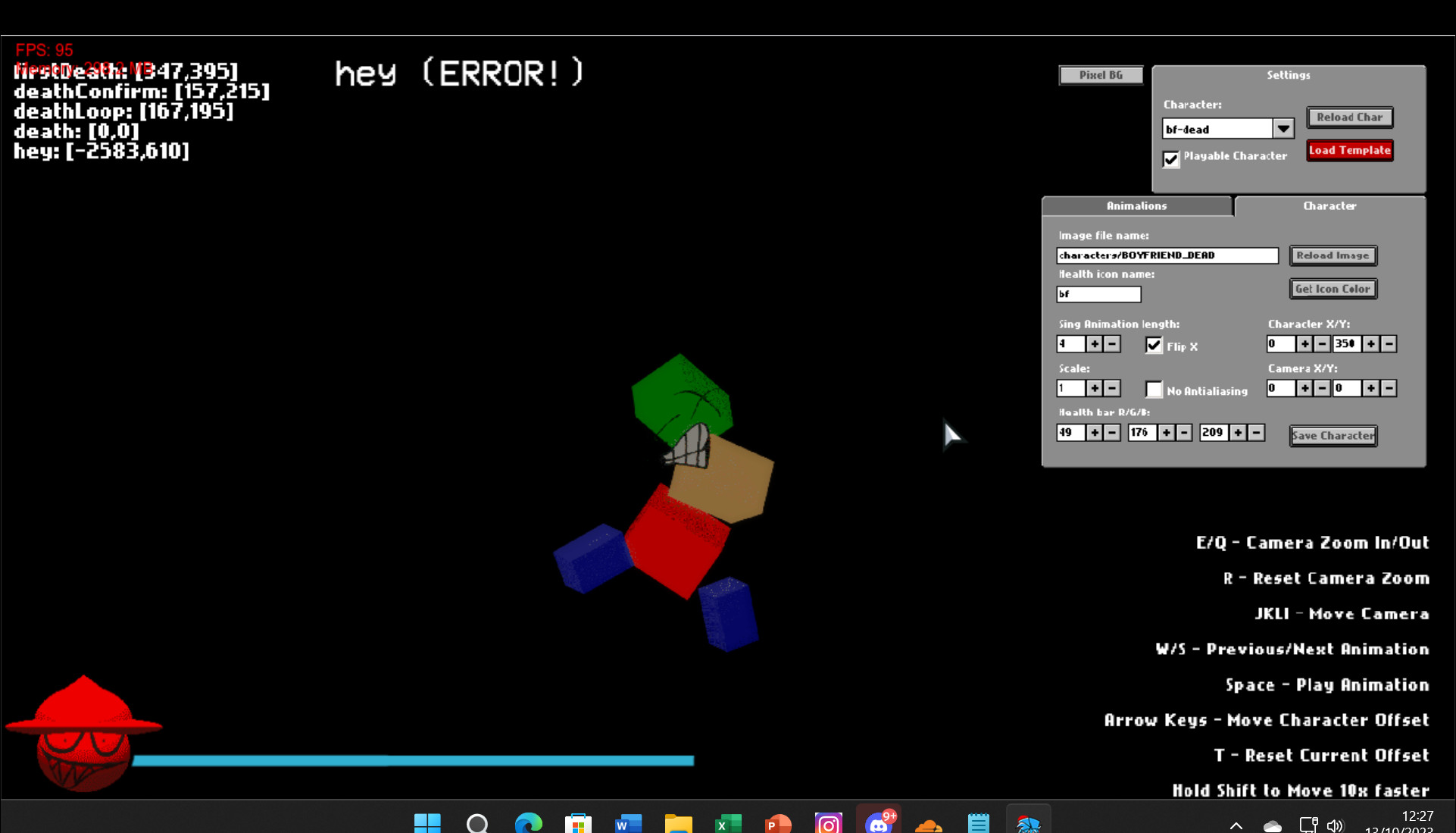Switch to the Animations tab
The width and height of the screenshot is (1456, 833).
pos(1136,206)
